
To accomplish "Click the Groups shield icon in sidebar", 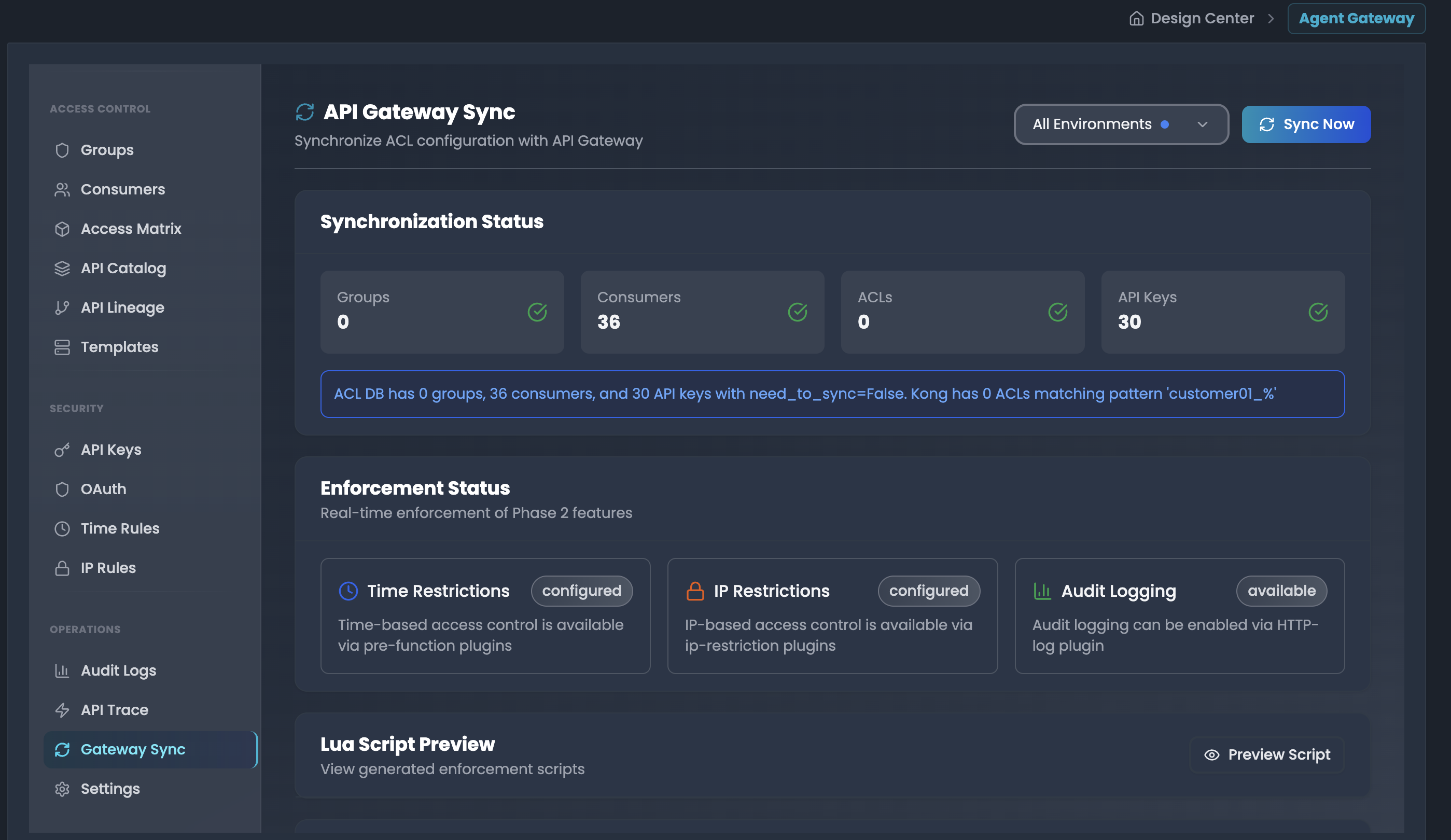I will coord(62,150).
